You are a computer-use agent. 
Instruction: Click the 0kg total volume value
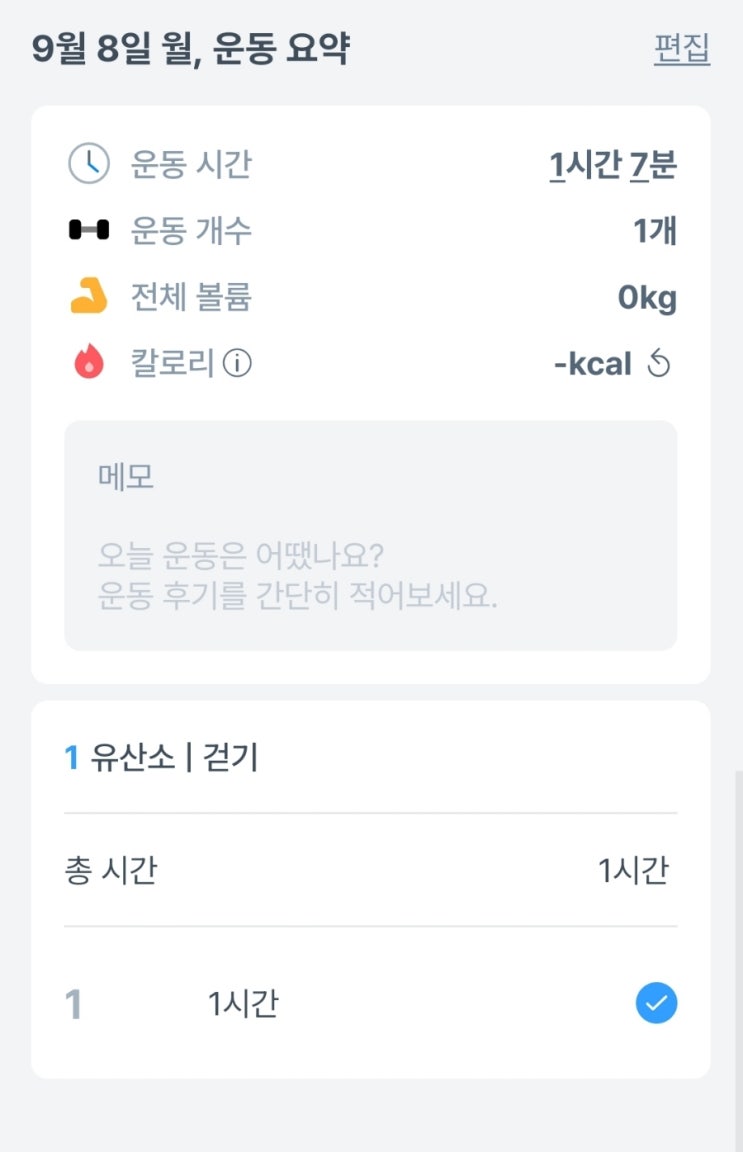coord(647,298)
